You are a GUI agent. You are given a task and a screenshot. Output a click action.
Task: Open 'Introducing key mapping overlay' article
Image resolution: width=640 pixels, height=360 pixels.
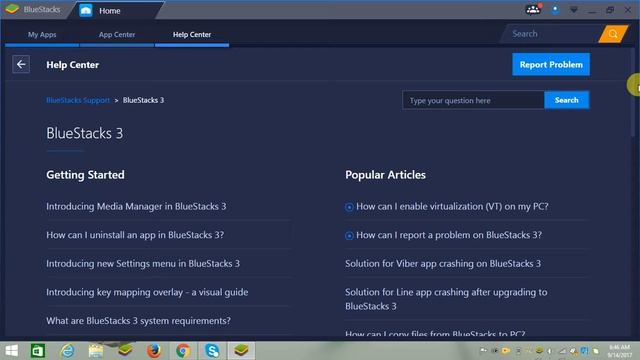point(147,292)
